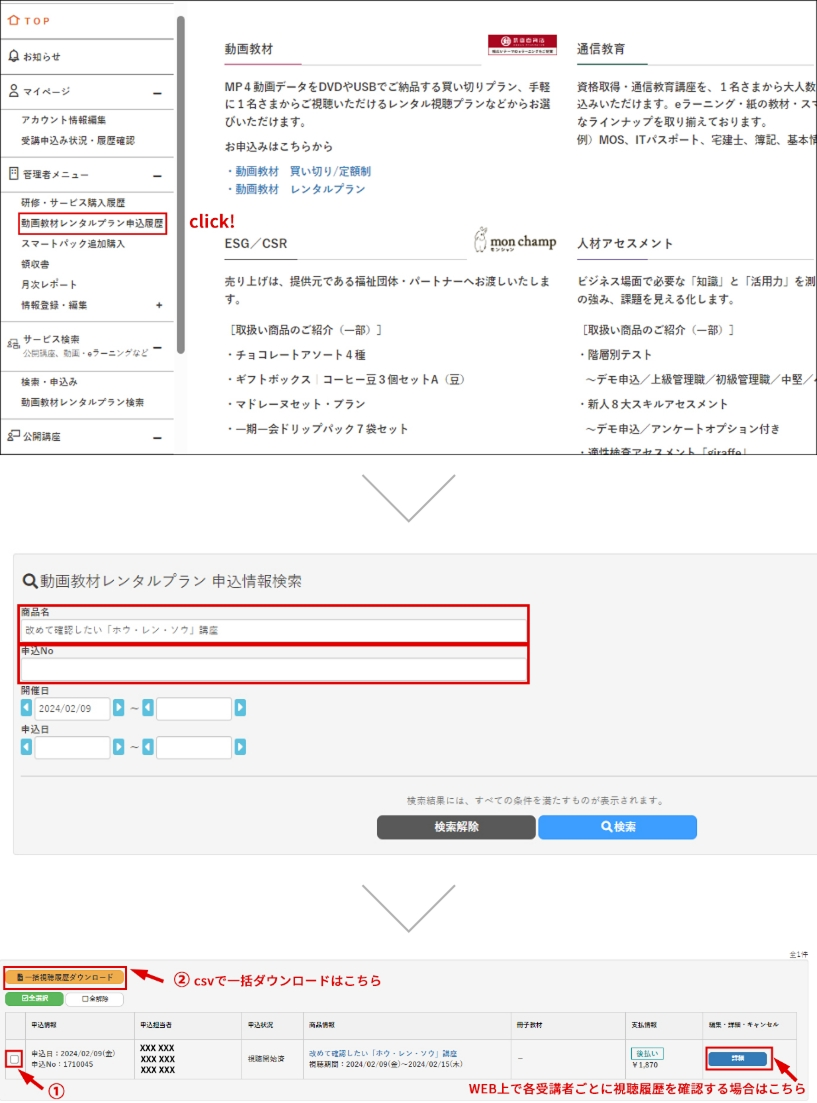Click next-day arrow after 2024/02/09 date field
Viewport: 817px width, 1103px height.
pos(119,708)
